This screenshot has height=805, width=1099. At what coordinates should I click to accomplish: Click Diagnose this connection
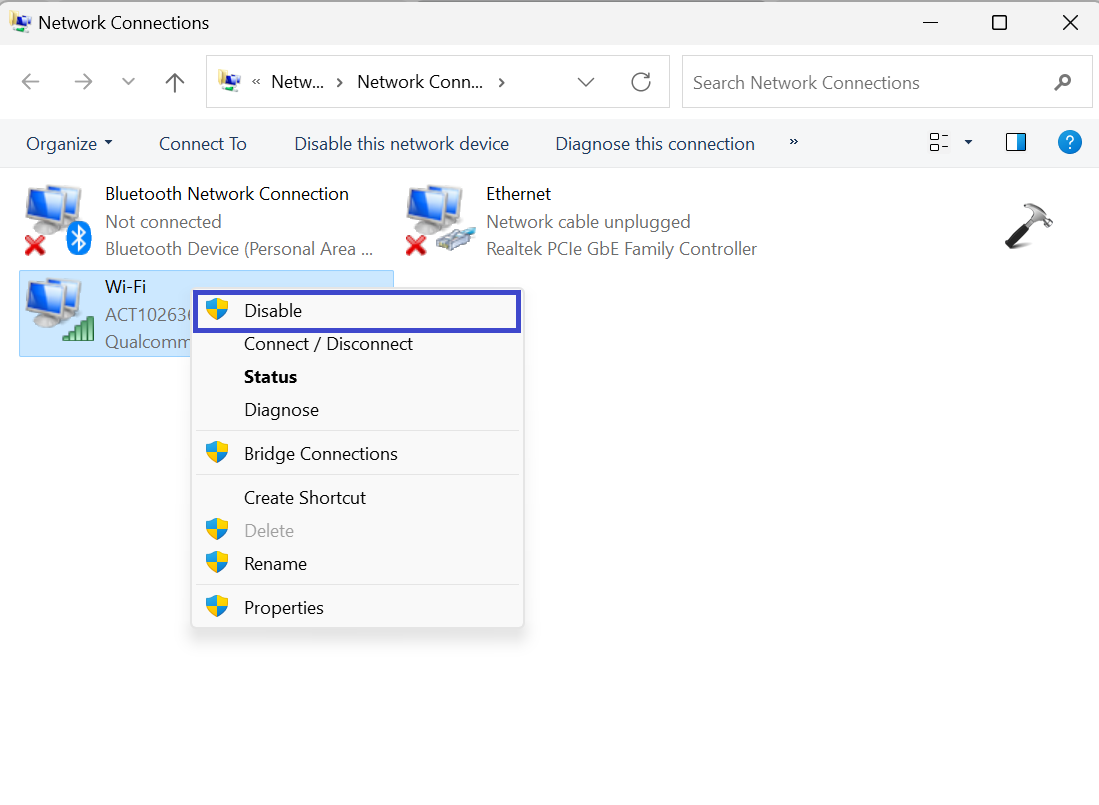pos(655,144)
